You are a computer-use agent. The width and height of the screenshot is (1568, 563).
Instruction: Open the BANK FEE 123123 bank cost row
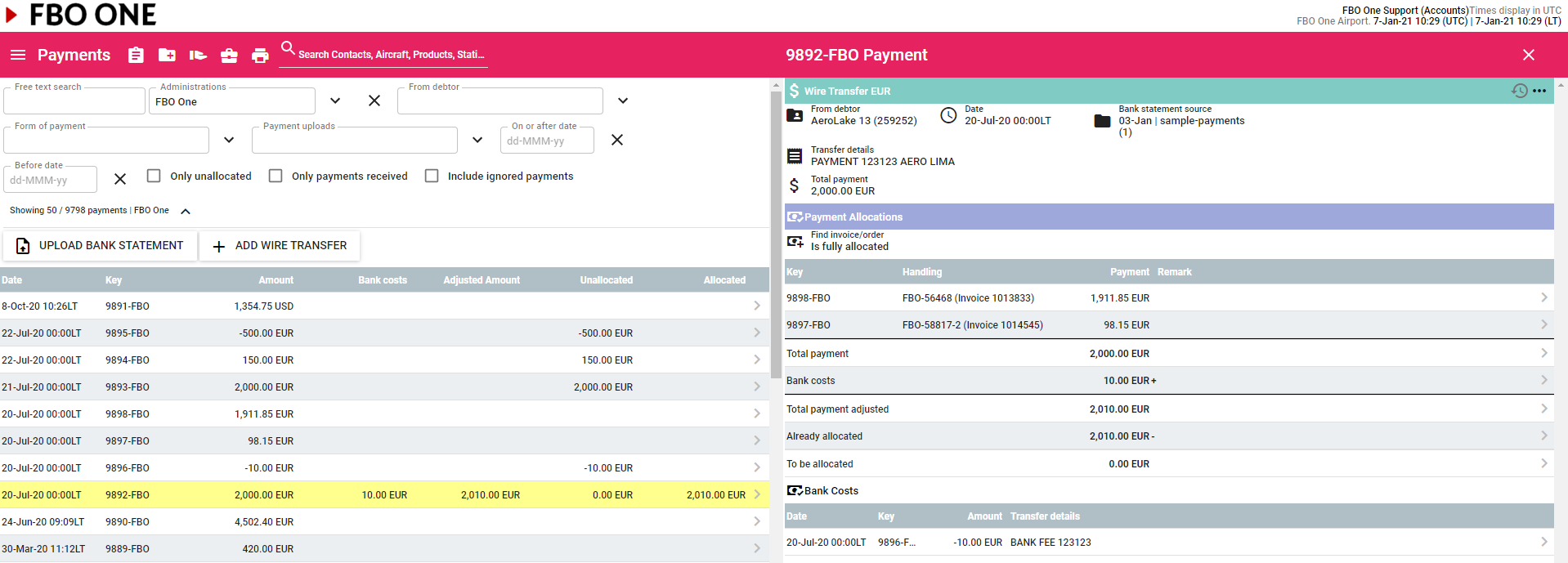tap(1169, 542)
